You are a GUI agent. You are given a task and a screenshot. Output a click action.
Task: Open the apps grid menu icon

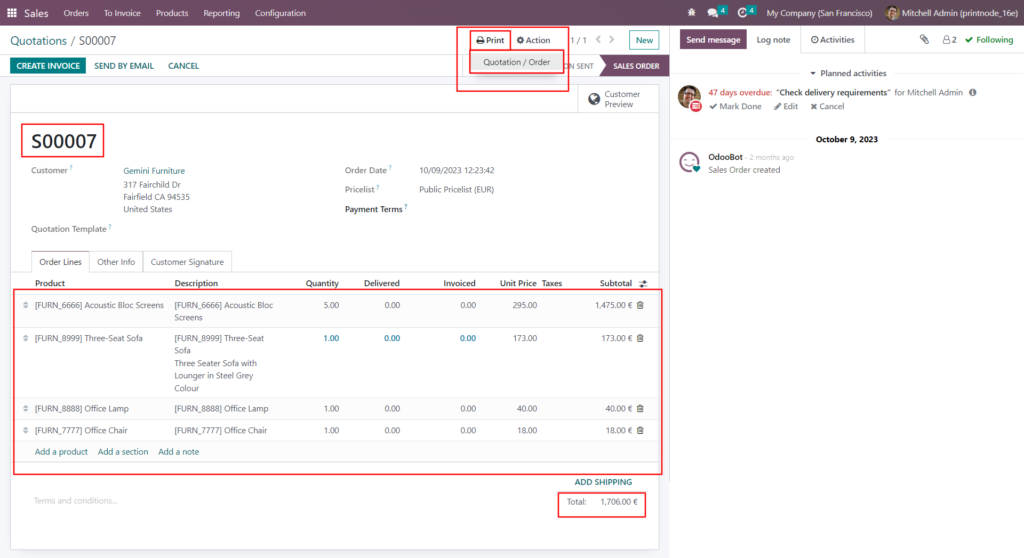click(12, 13)
